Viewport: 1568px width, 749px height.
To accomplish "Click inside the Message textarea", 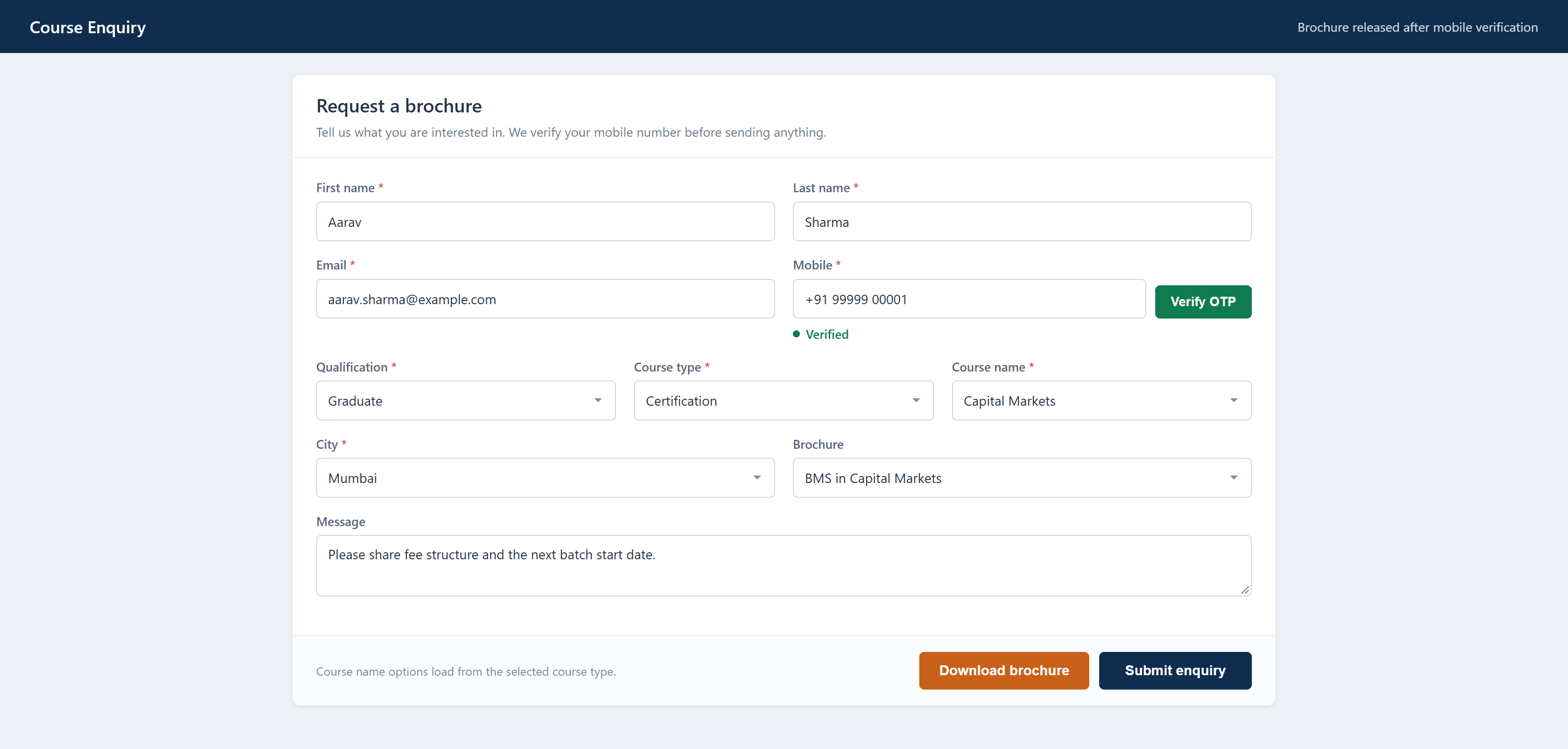I will pos(784,565).
